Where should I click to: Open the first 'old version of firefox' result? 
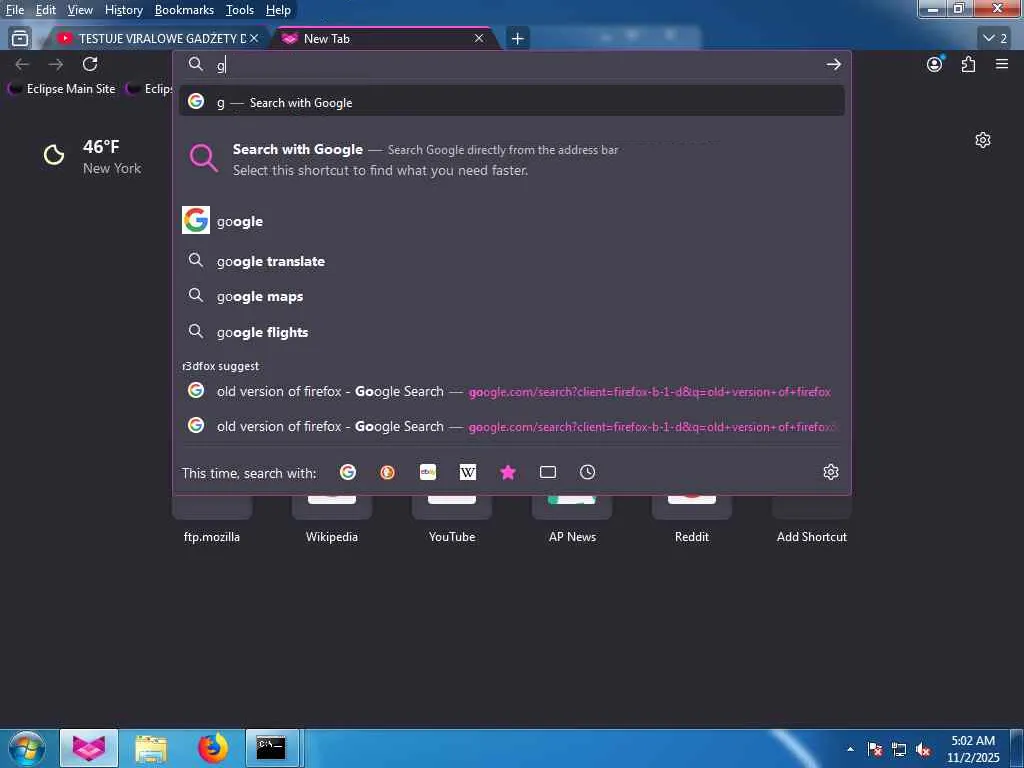512,391
